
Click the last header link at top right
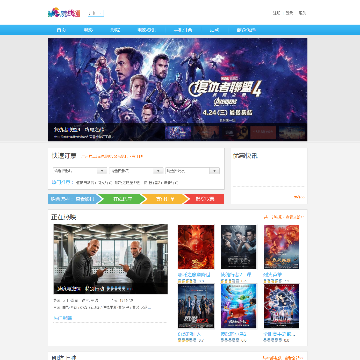coord(302,13)
